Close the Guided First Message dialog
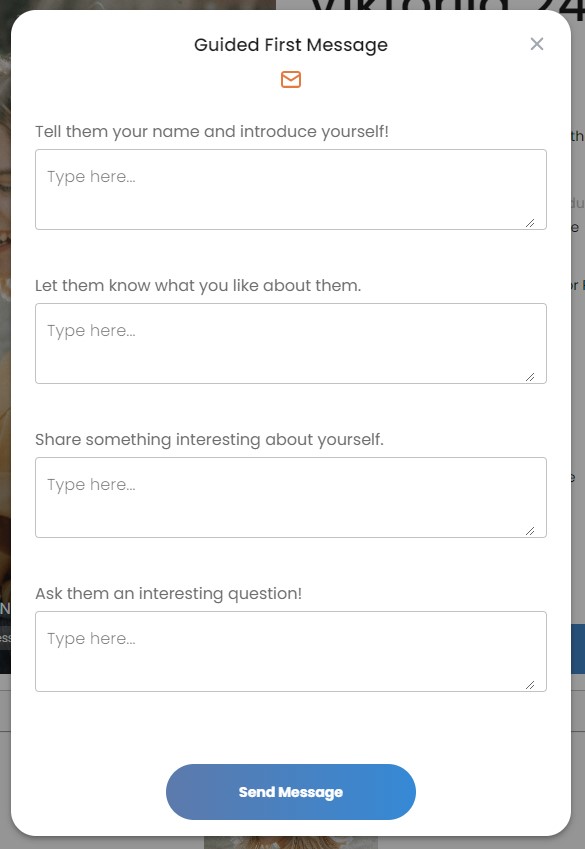Screen dimensions: 585x849 pos(536,44)
